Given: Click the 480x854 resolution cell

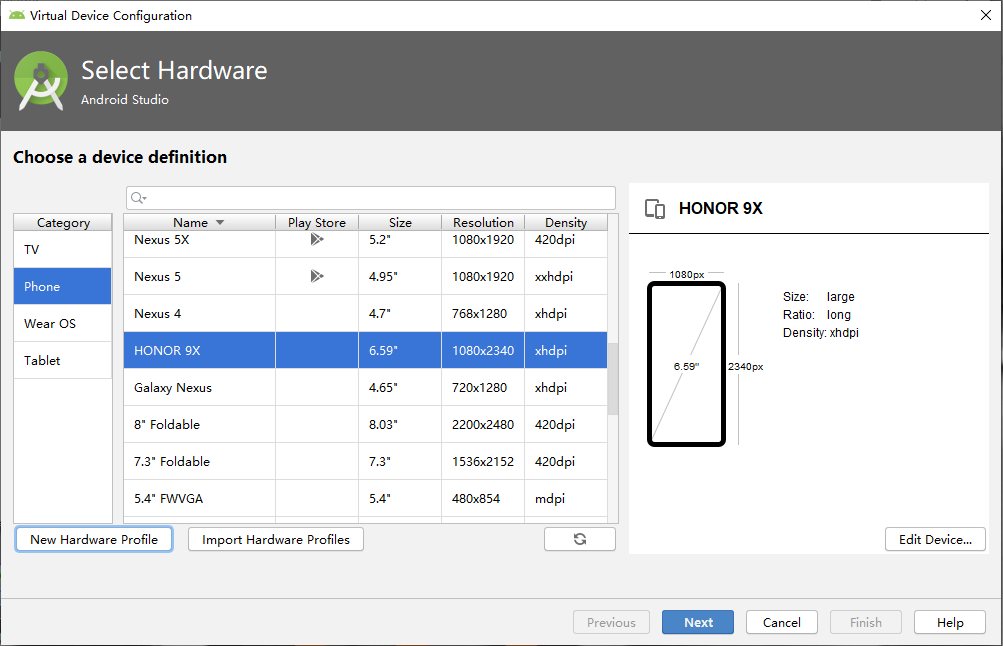Looking at the screenshot, I should click(x=483, y=499).
